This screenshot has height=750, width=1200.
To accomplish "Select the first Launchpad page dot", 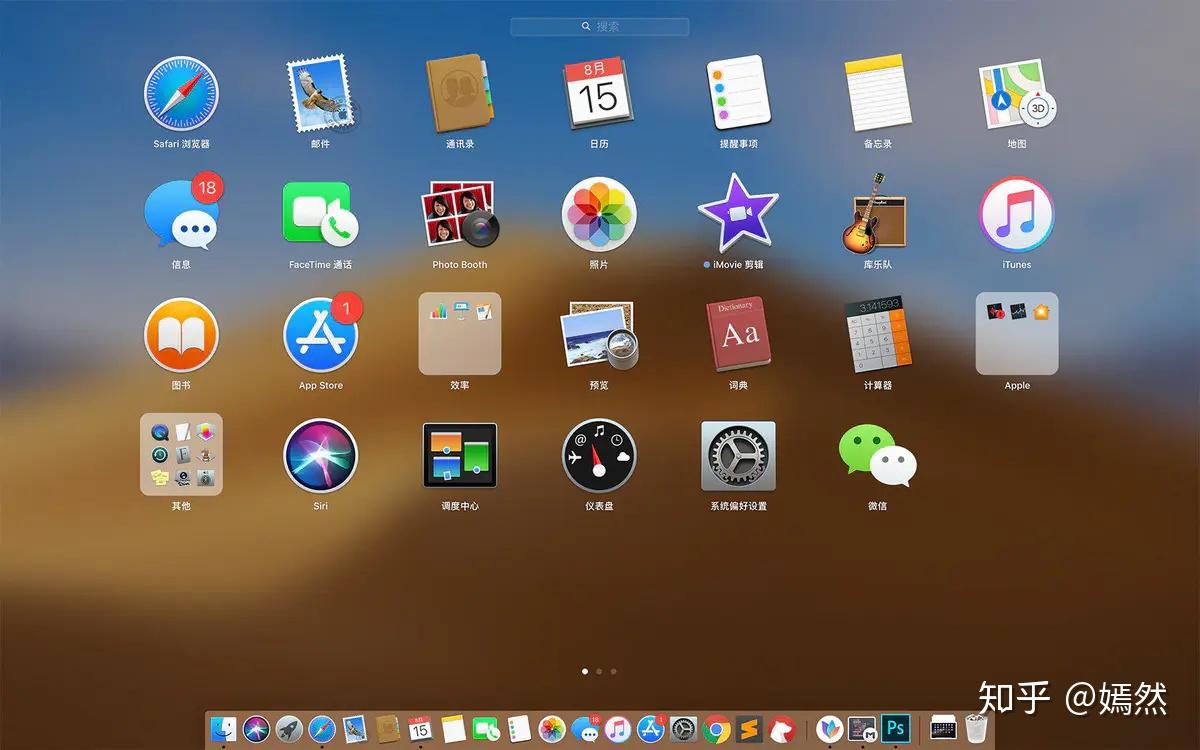I will click(584, 672).
